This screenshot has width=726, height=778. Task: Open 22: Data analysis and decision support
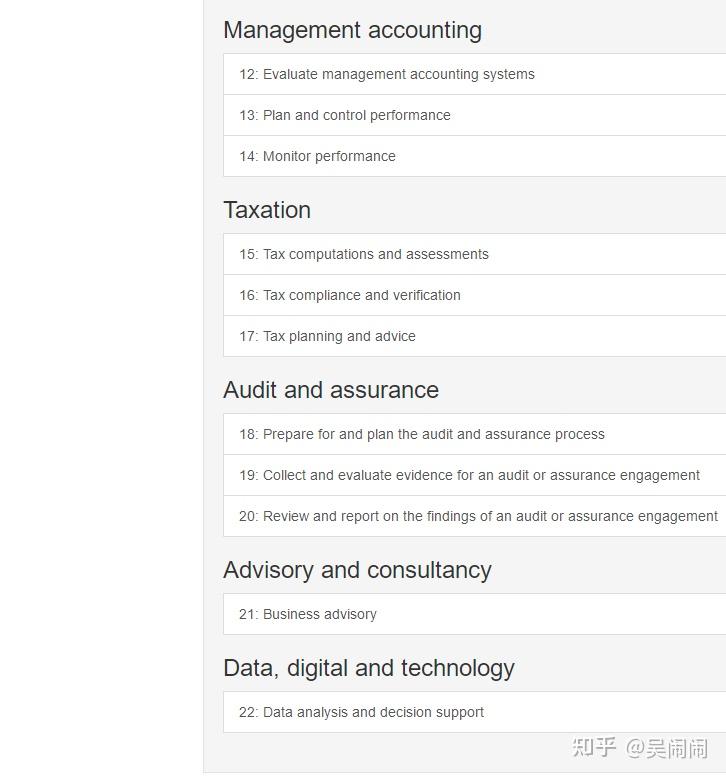pyautogui.click(x=362, y=712)
